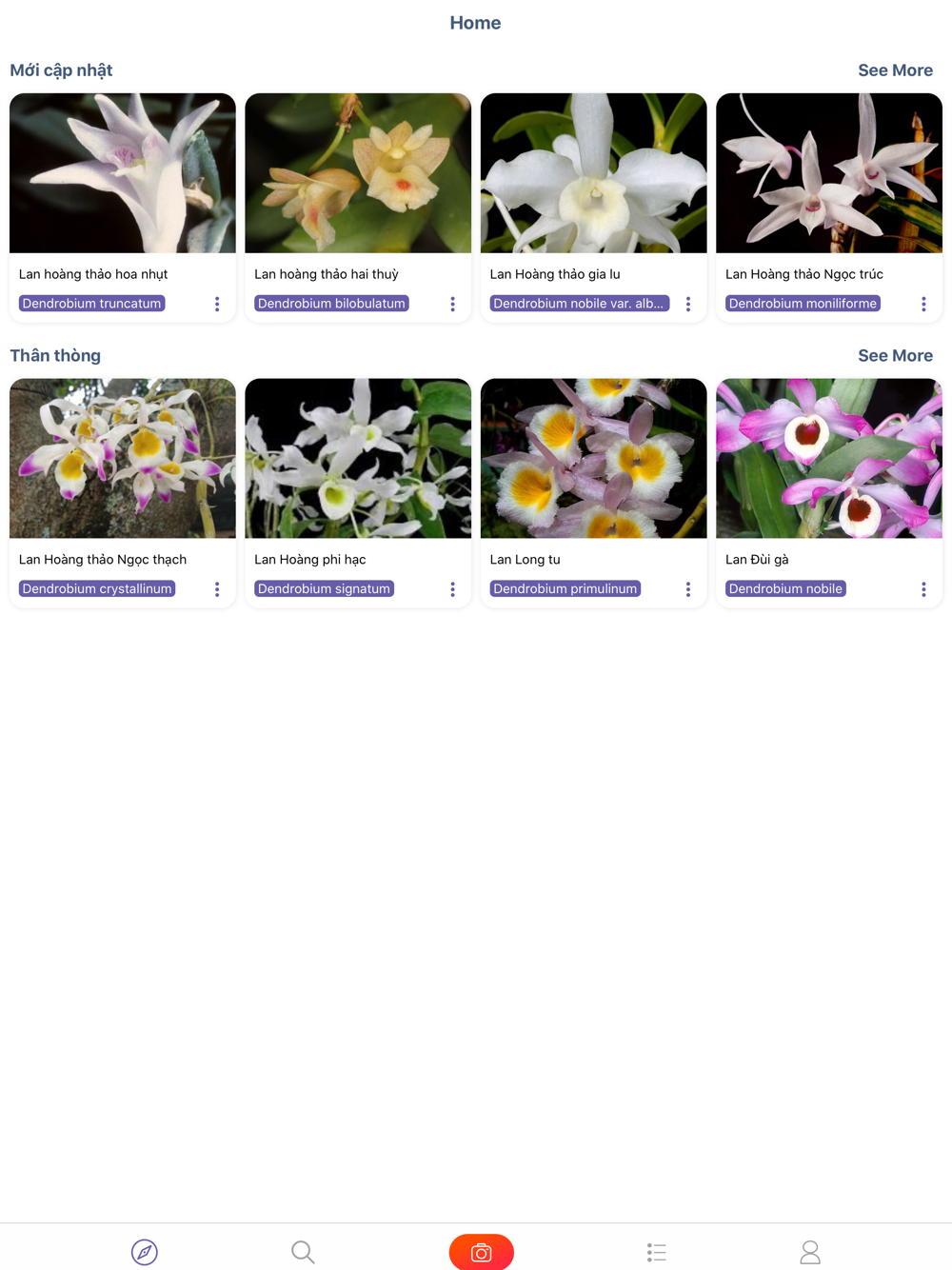Open options menu for Lan Đùi gà
The width and height of the screenshot is (952, 1270).
pyautogui.click(x=923, y=589)
